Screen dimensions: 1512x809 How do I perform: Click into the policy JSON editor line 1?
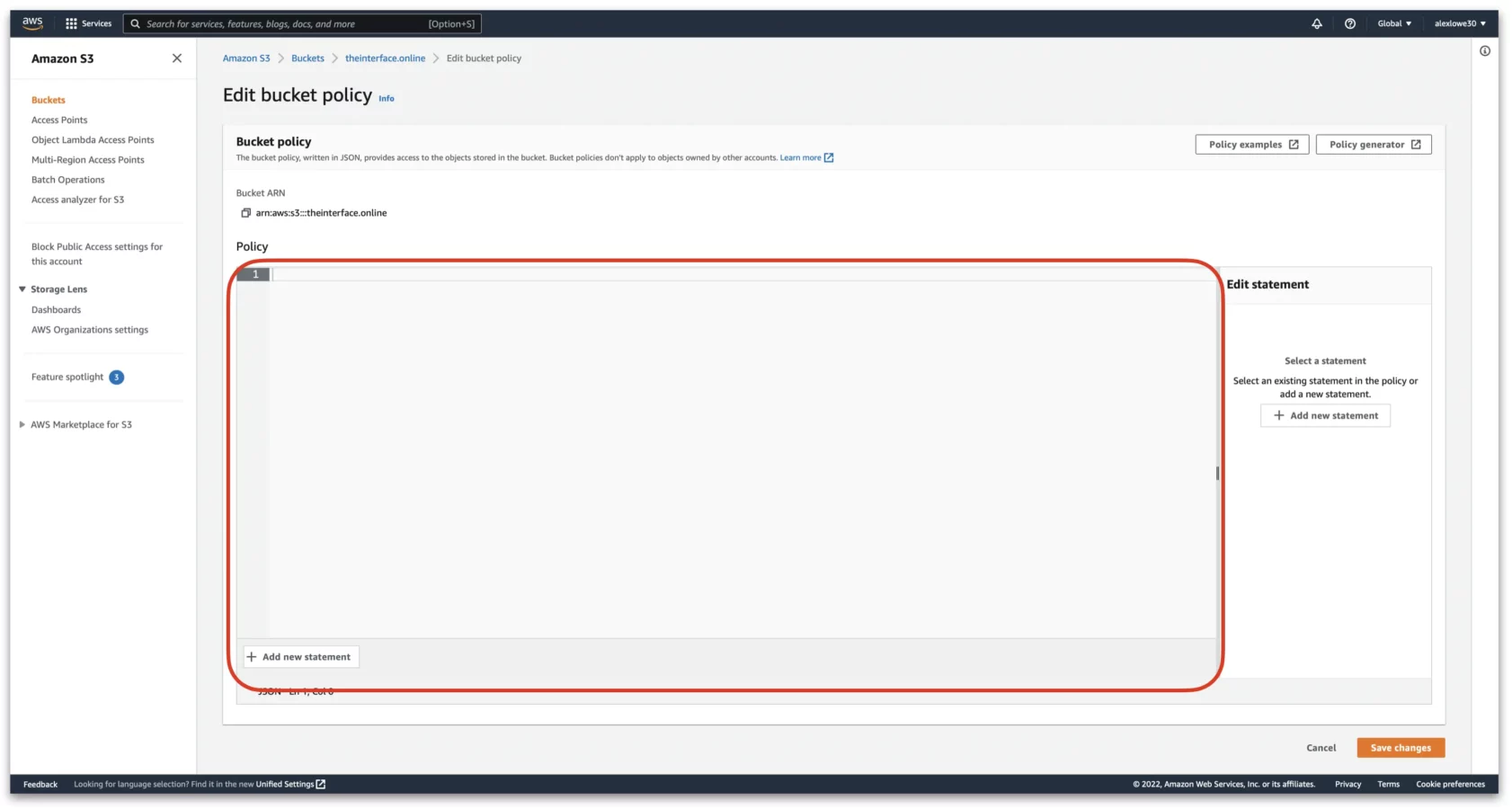click(x=743, y=274)
